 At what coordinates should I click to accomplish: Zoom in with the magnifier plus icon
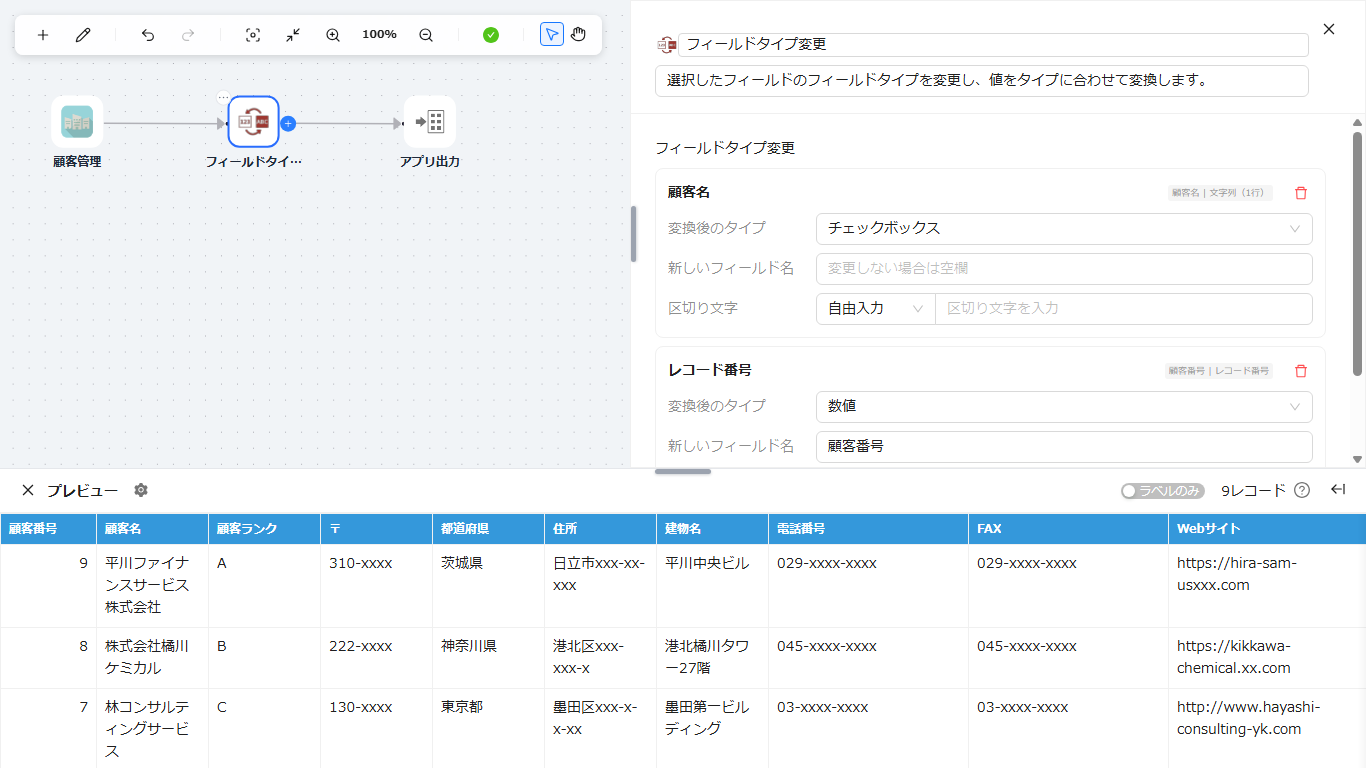coord(333,35)
